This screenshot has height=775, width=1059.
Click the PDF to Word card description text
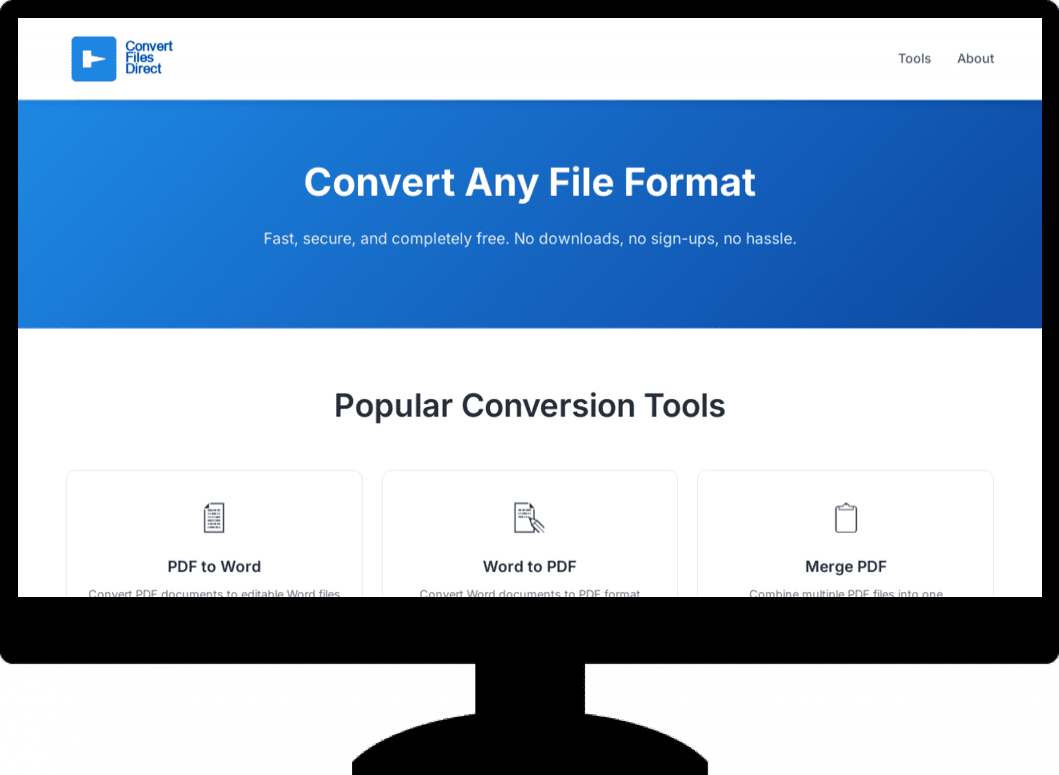coord(213,593)
